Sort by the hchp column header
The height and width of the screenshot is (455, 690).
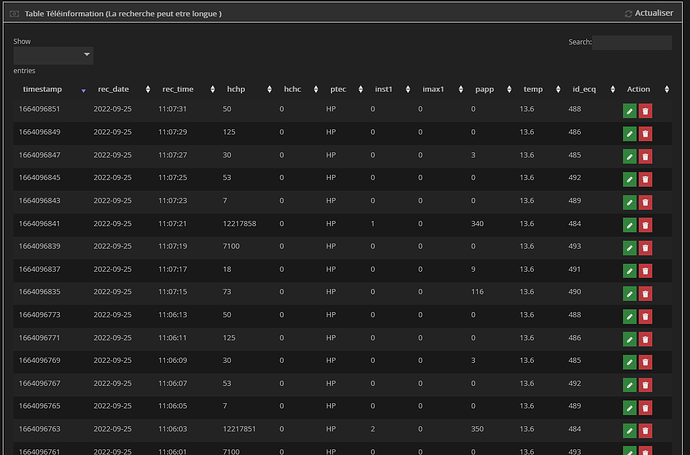pos(236,89)
